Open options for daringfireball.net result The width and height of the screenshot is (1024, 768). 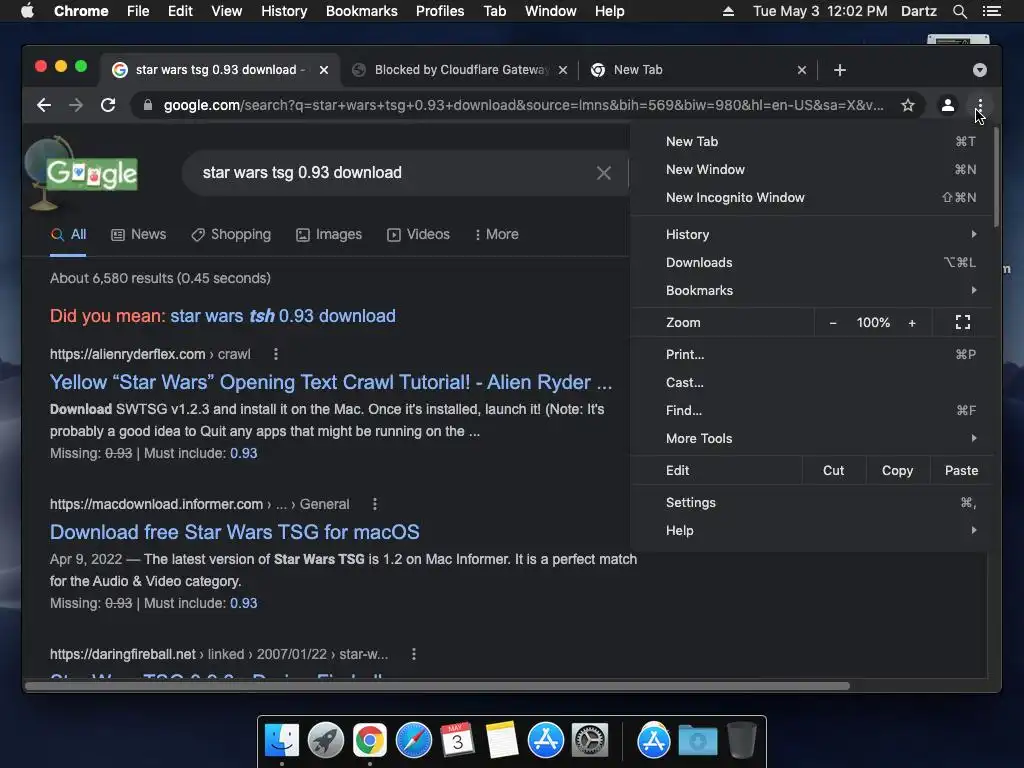[414, 654]
